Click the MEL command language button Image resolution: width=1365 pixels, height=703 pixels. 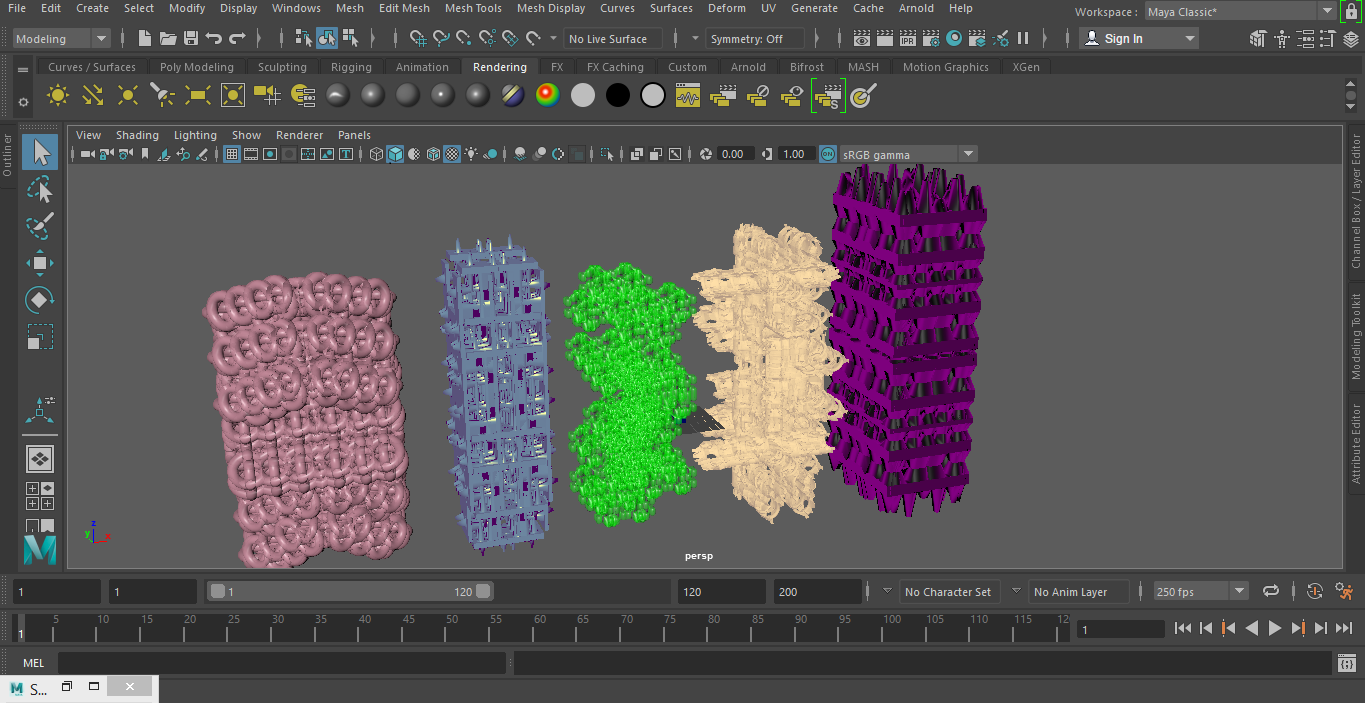coord(33,663)
